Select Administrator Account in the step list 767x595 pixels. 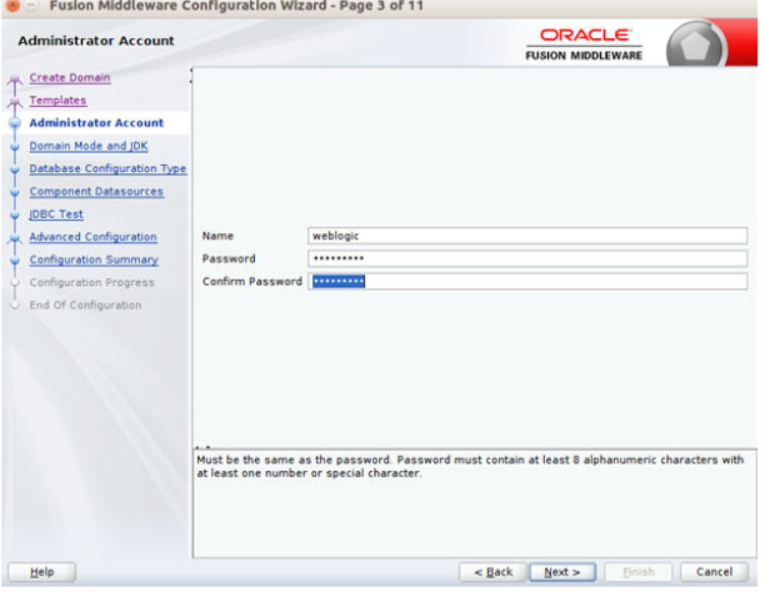point(96,123)
